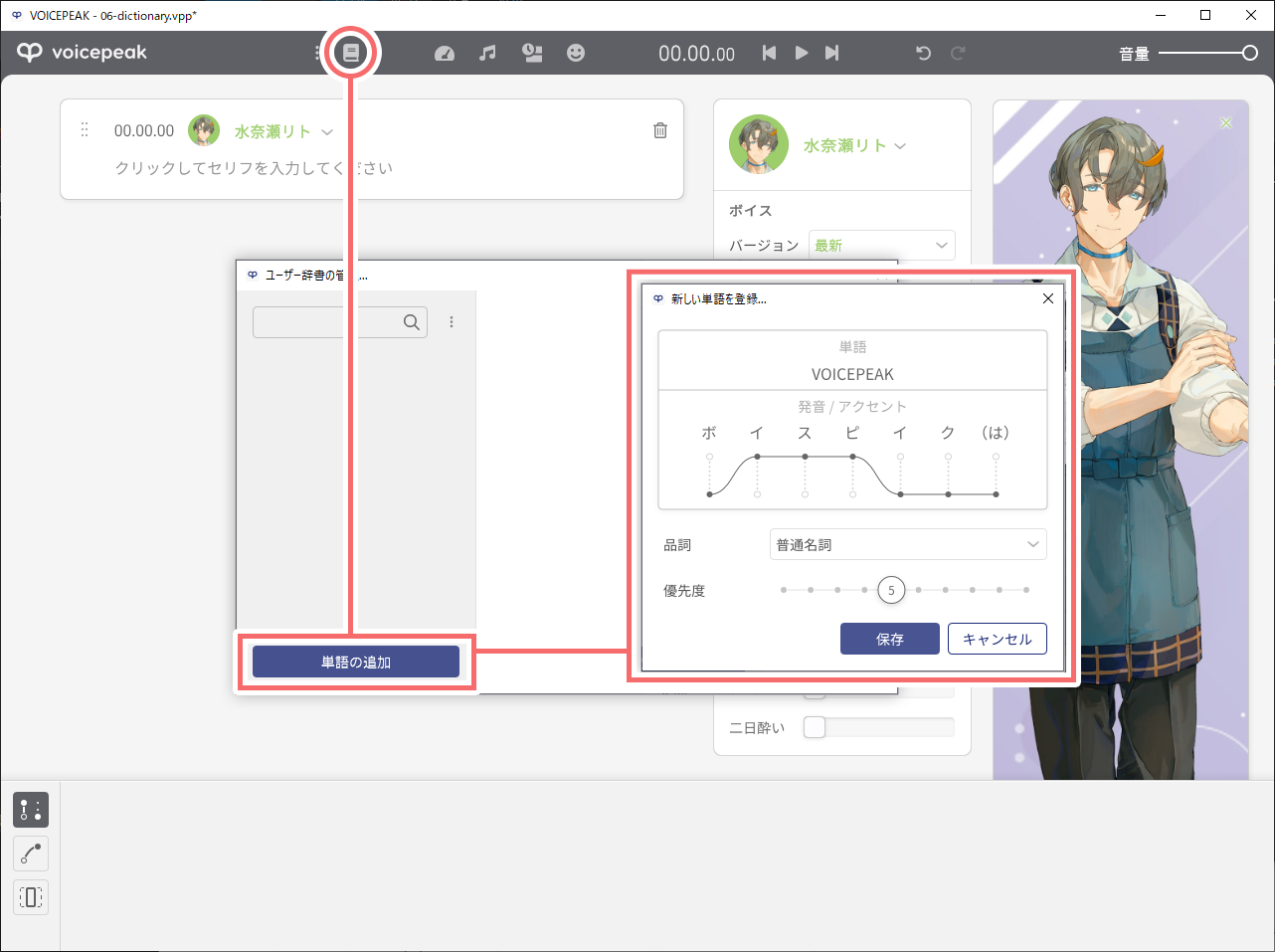The image size is (1275, 952).
Task: Delete the text block with trash icon
Action: (660, 130)
